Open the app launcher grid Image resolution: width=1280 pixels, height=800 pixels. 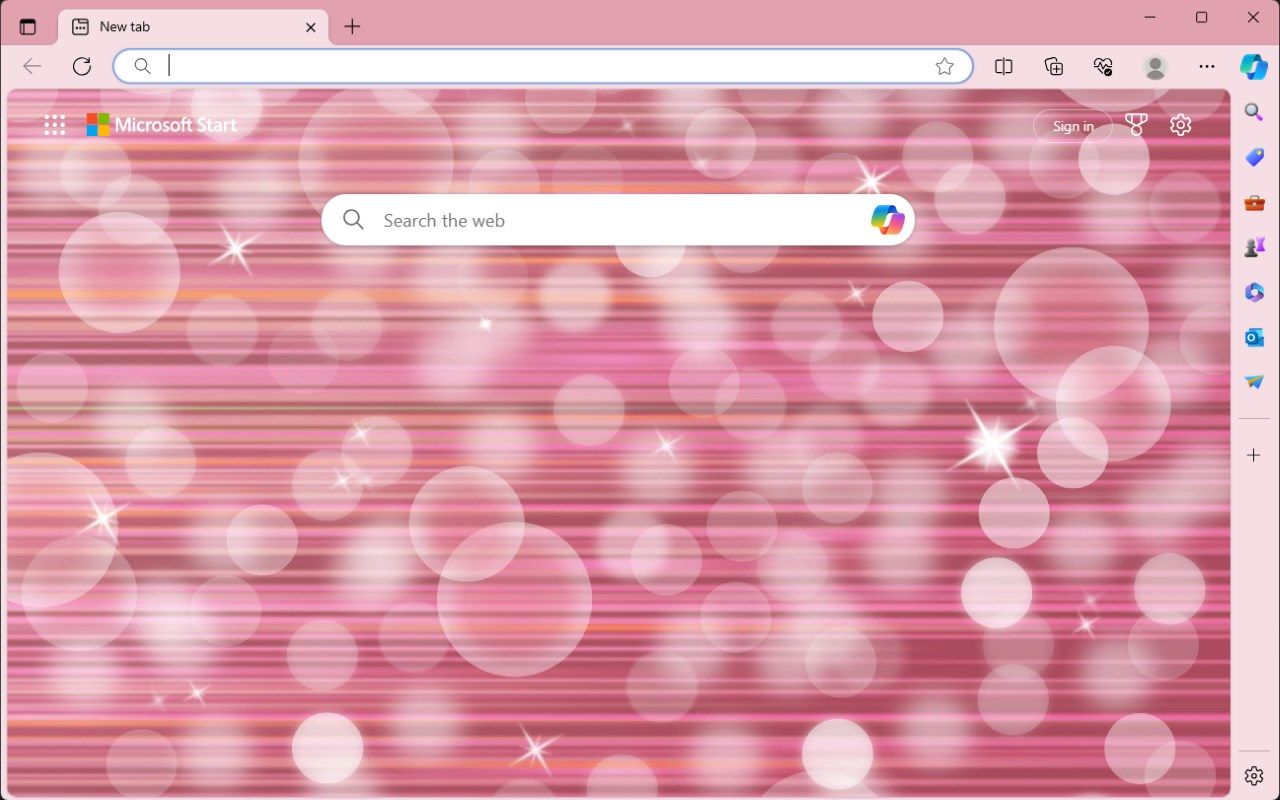pos(55,125)
